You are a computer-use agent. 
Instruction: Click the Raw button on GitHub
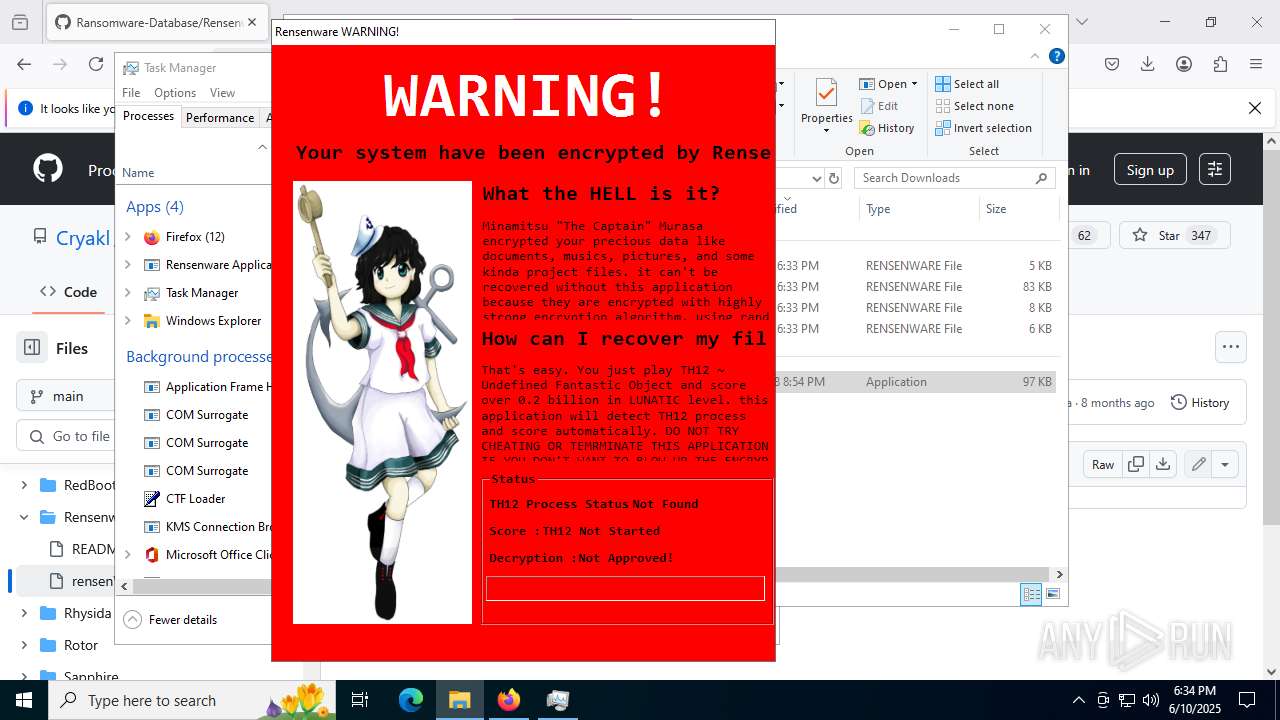(1103, 464)
